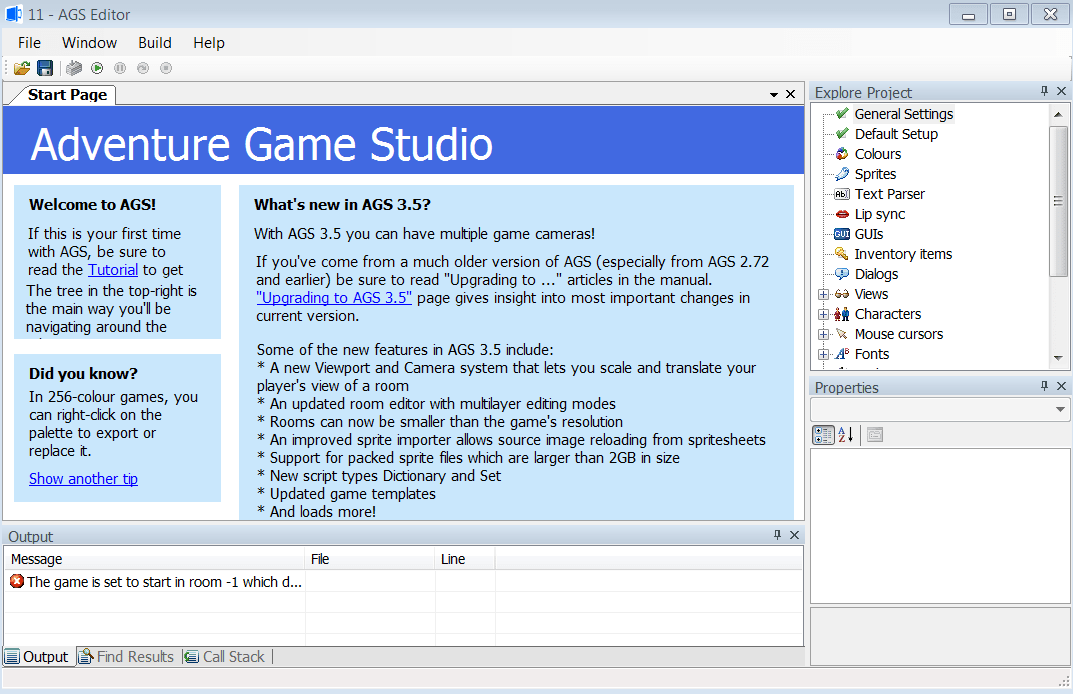Open the Properties object dropdown
Image resolution: width=1073 pixels, height=694 pixels.
pyautogui.click(x=1060, y=409)
